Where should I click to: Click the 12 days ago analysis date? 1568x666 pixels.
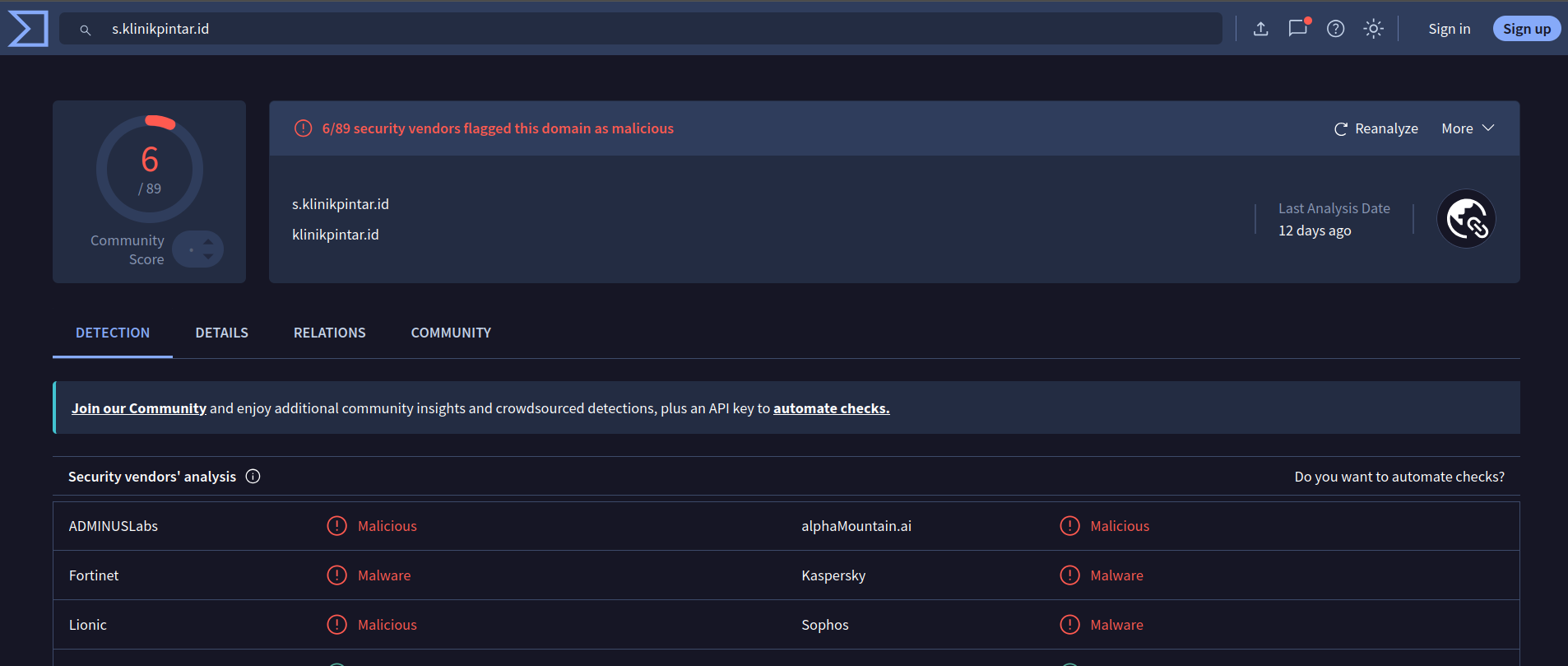click(x=1315, y=231)
